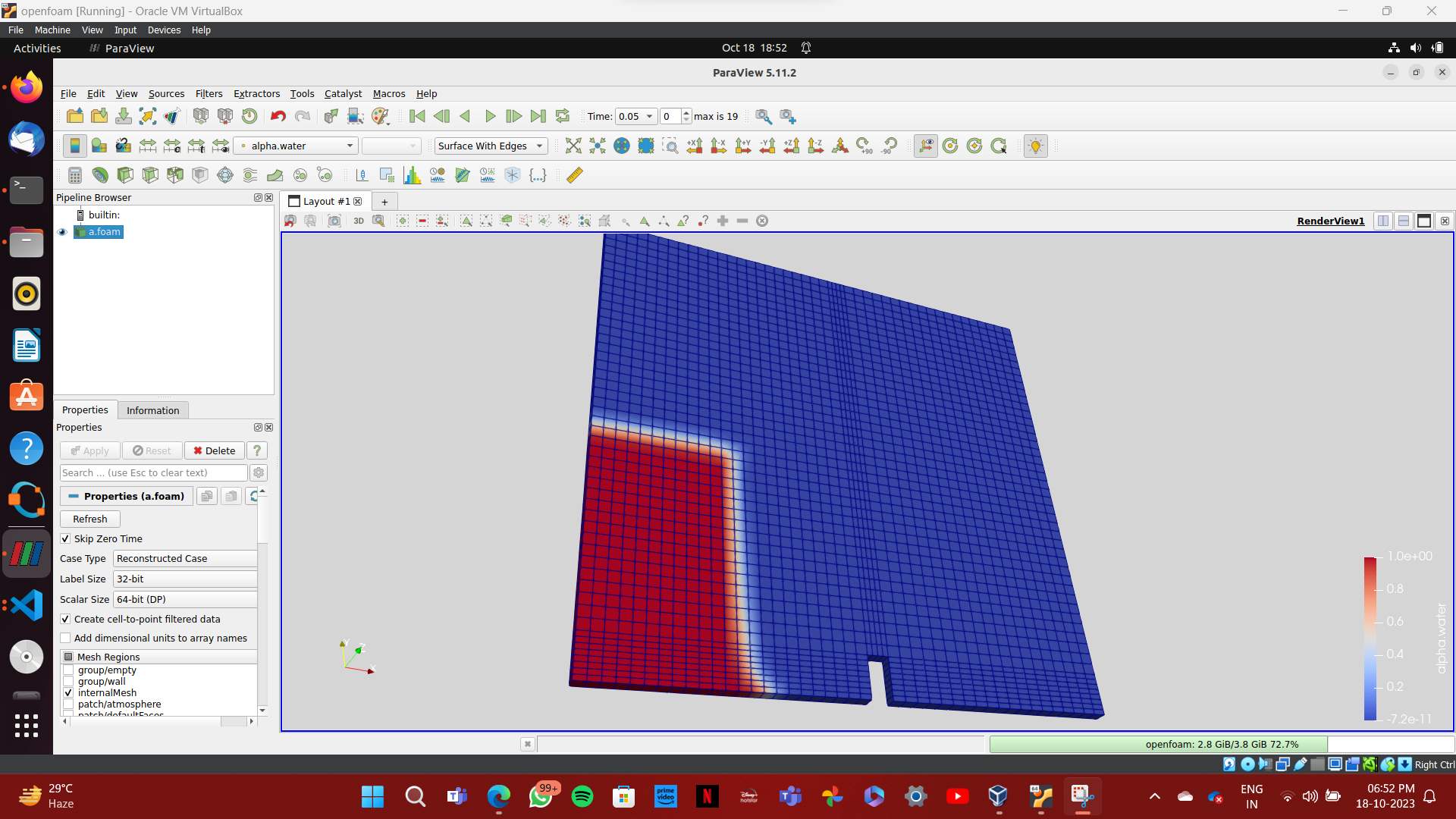
Task: Select the Glyph filter icon
Action: [x=224, y=175]
